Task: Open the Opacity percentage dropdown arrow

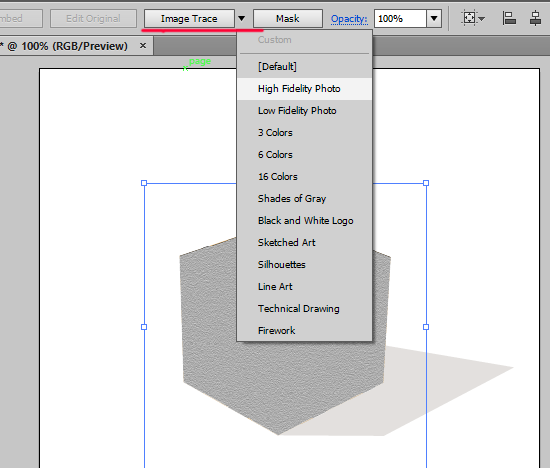Action: [x=434, y=18]
